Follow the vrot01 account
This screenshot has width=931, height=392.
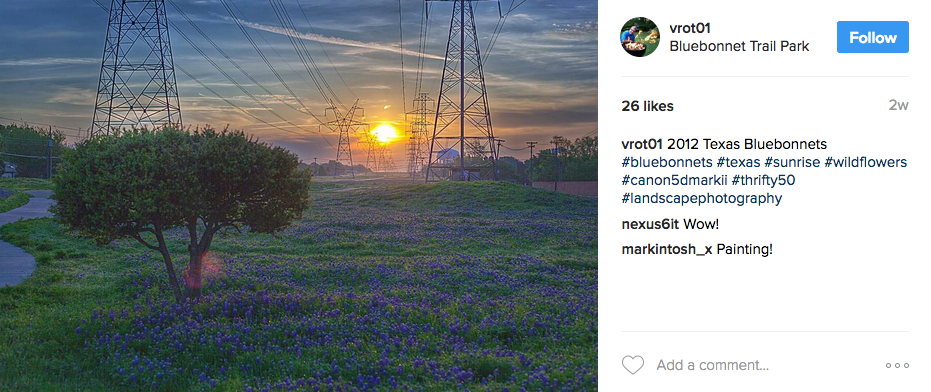pos(873,37)
